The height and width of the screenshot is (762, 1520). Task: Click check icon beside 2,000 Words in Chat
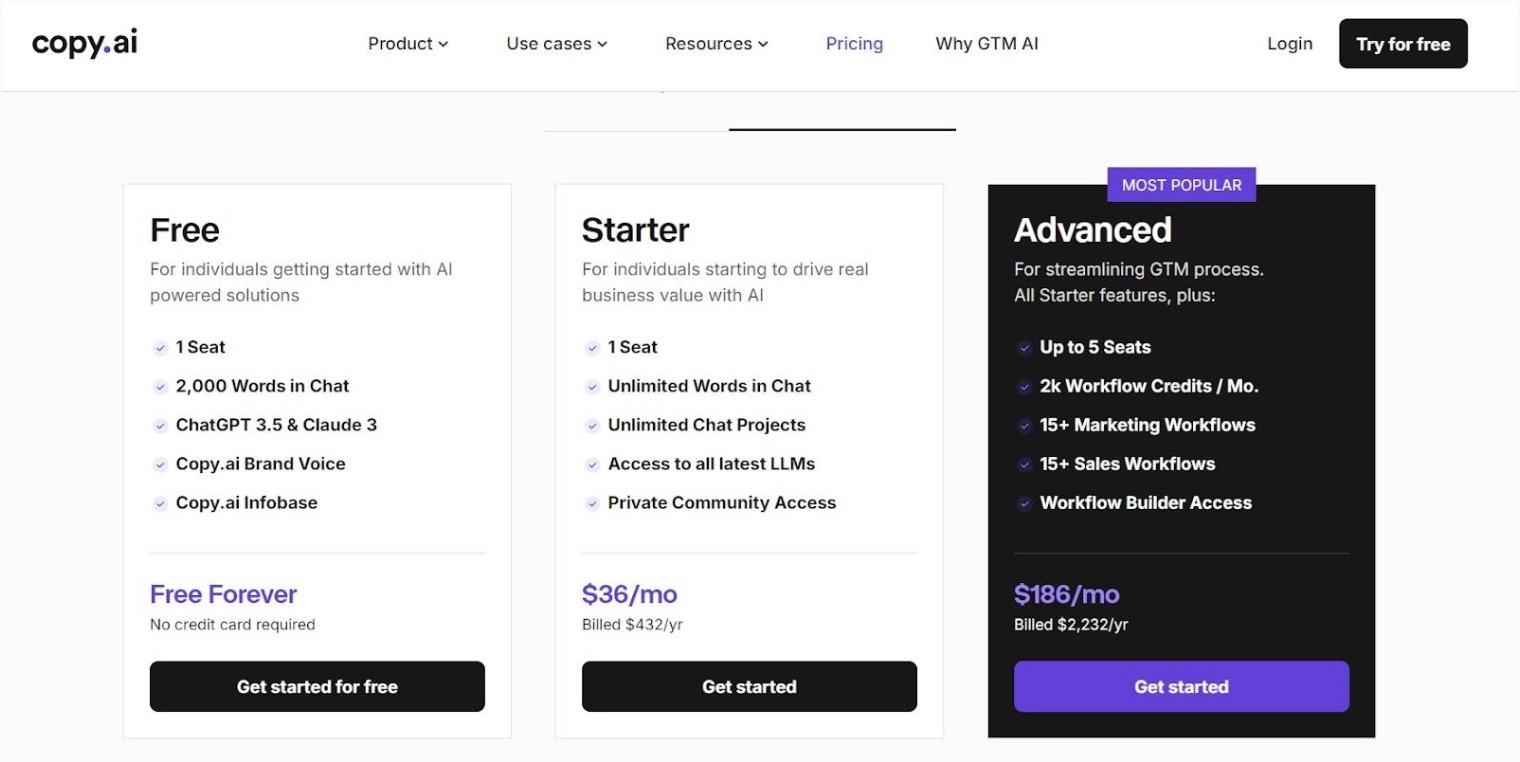point(160,387)
